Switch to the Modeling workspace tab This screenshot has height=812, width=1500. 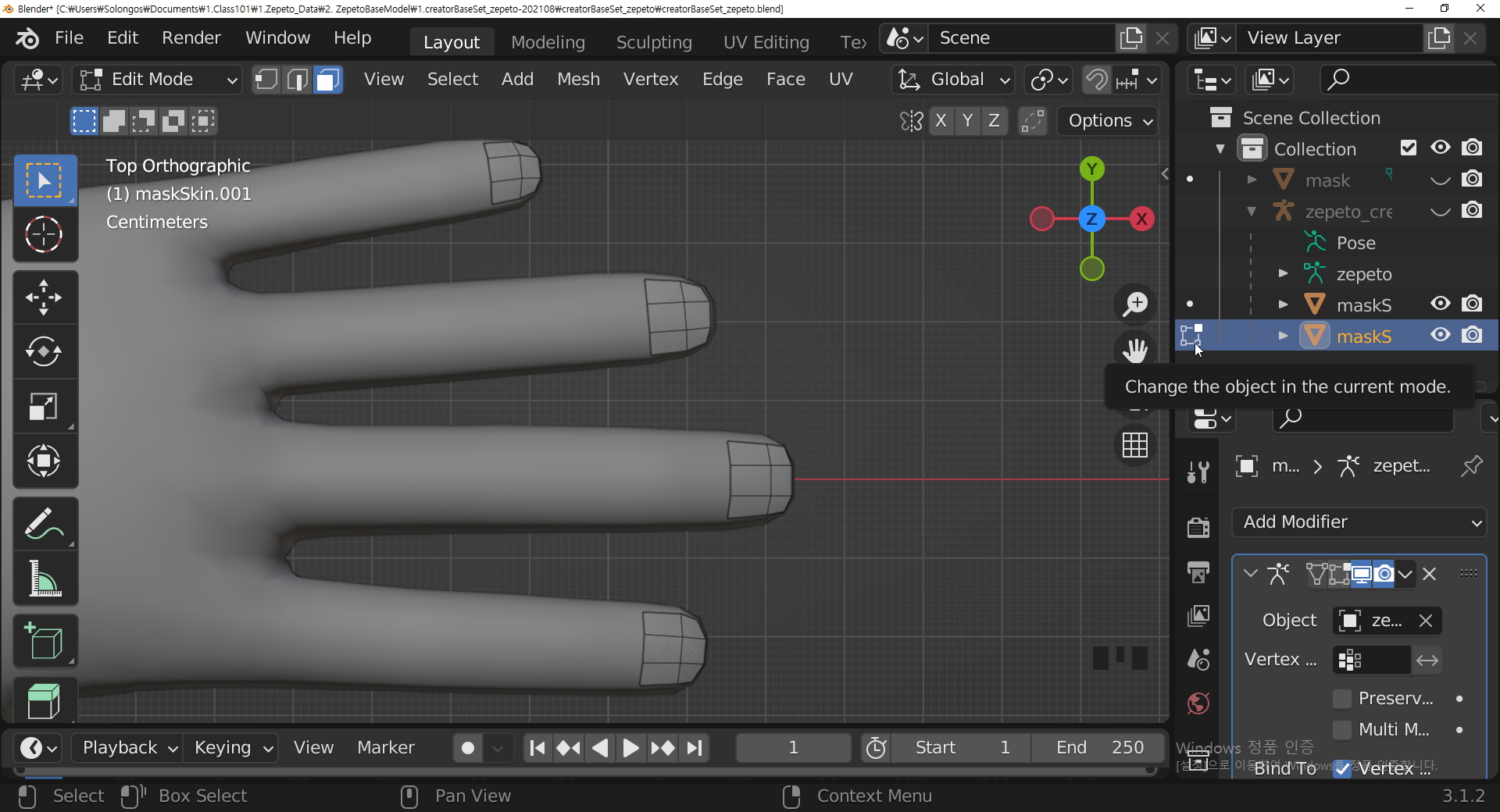click(548, 42)
